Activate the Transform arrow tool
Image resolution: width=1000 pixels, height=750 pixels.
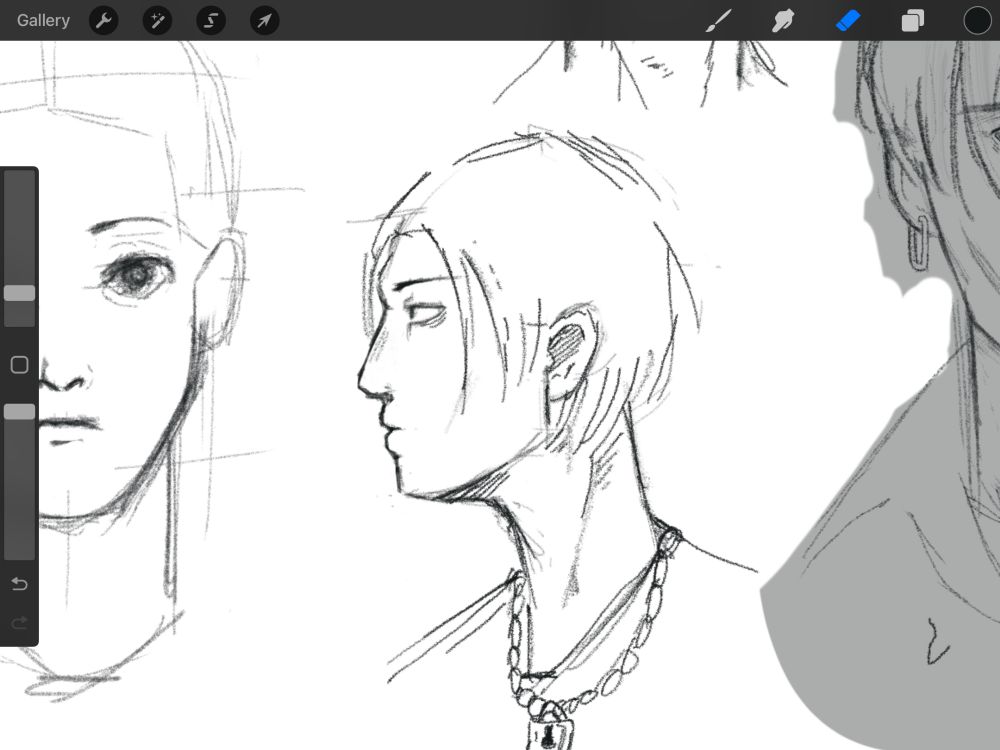[x=265, y=20]
